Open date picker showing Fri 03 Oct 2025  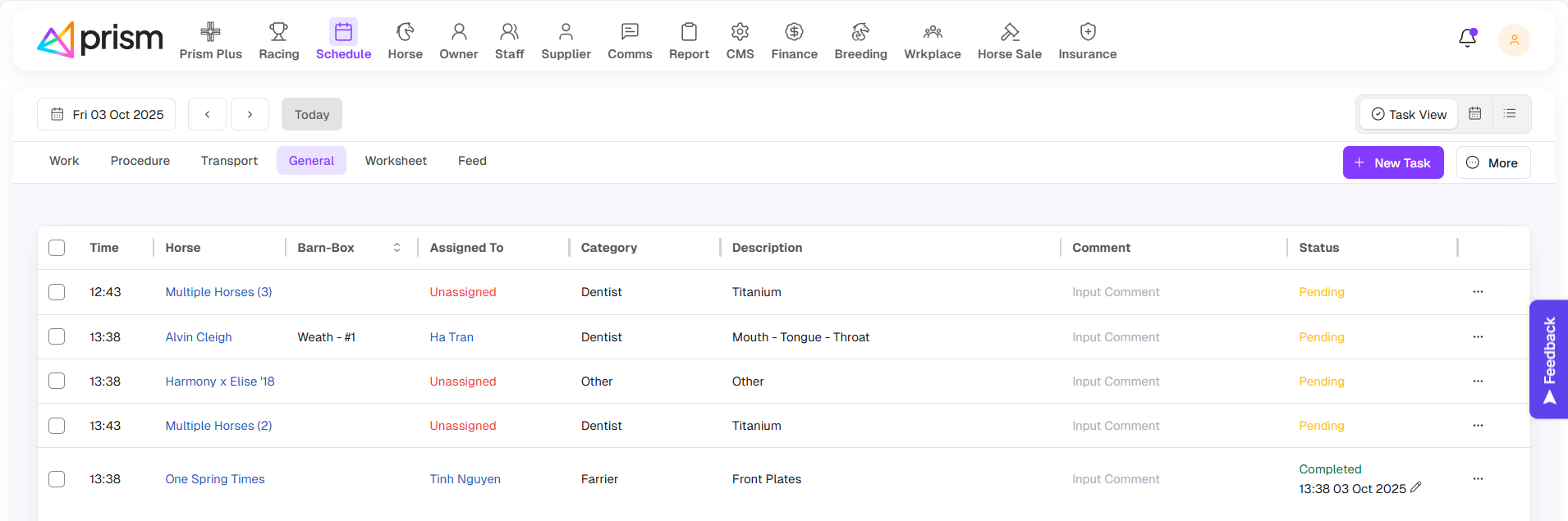(x=107, y=114)
